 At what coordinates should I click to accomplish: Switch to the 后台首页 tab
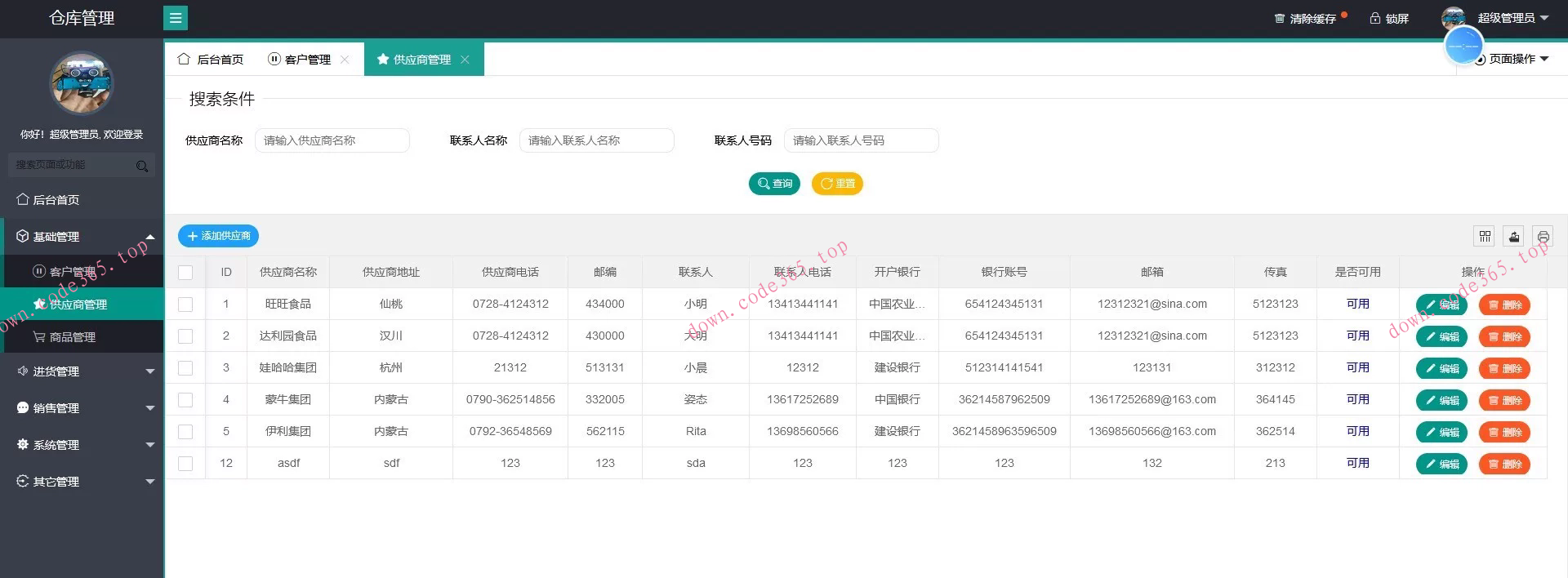click(x=211, y=60)
